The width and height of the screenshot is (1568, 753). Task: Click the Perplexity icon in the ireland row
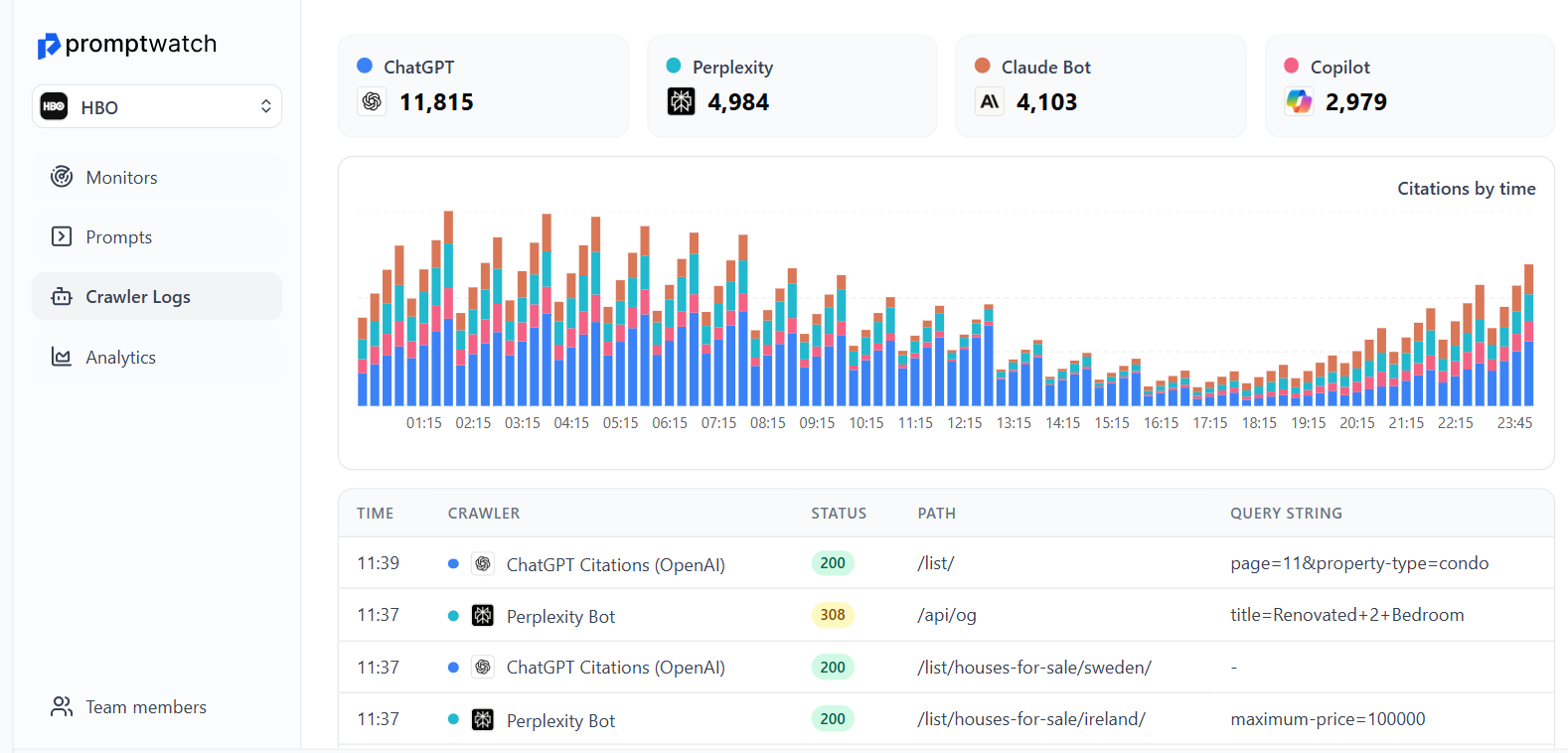[x=483, y=719]
